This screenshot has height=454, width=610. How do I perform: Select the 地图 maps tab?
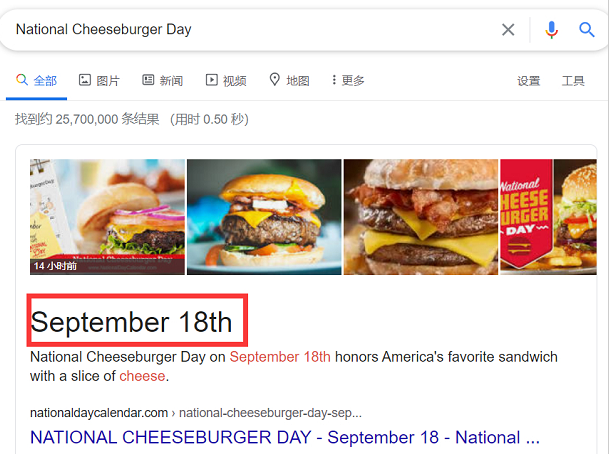coord(289,81)
